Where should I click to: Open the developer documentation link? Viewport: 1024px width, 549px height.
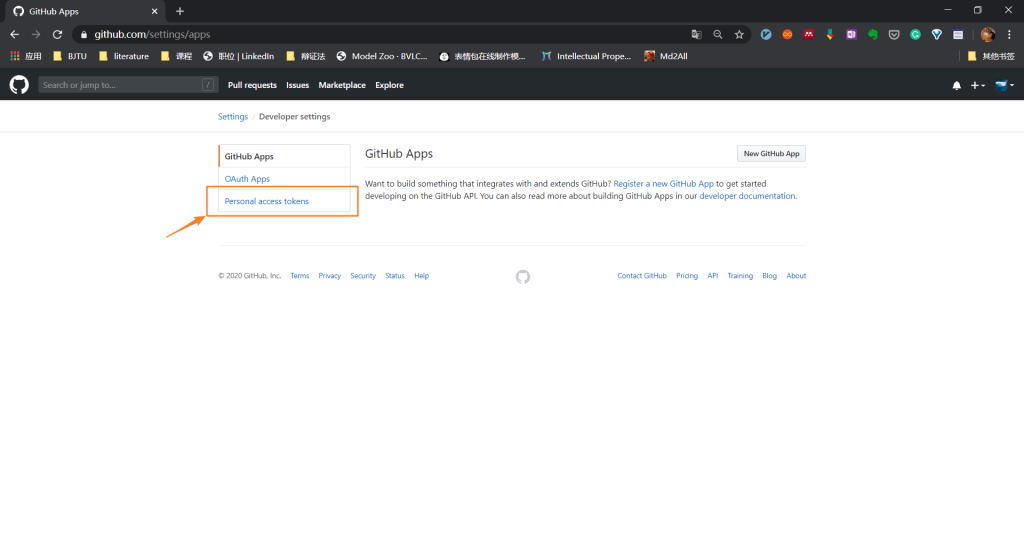(747, 196)
